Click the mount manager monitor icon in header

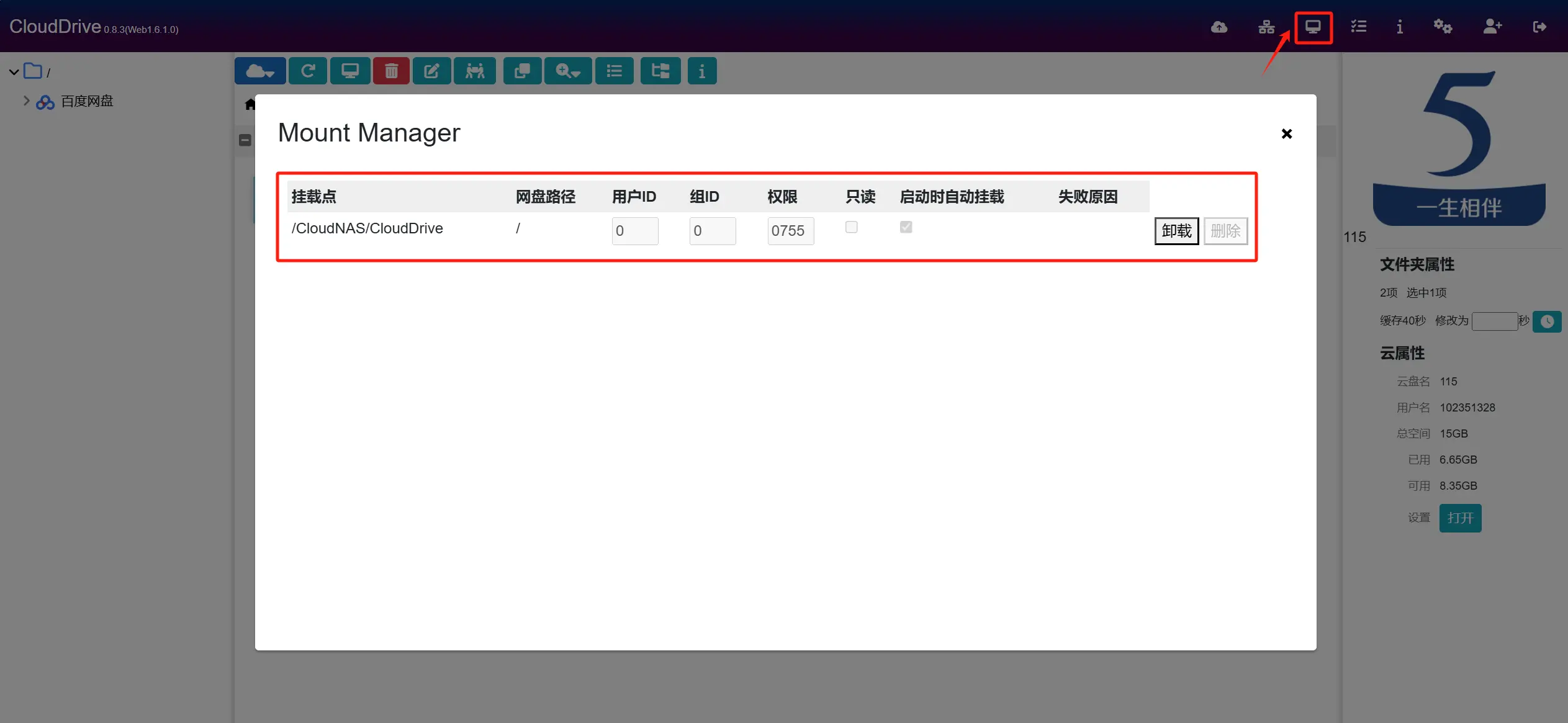click(1313, 27)
